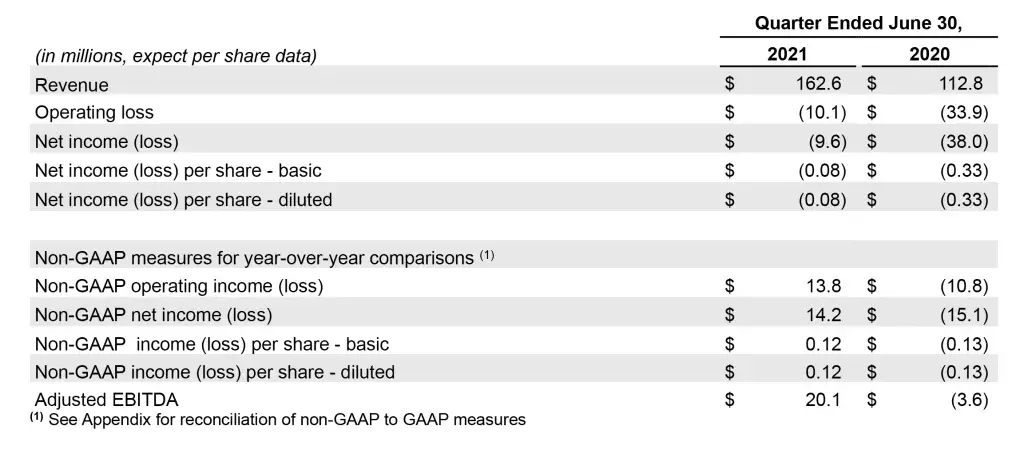Select the (15.1) Non-GAAP net loss value
The width and height of the screenshot is (1024, 450).
[964, 315]
